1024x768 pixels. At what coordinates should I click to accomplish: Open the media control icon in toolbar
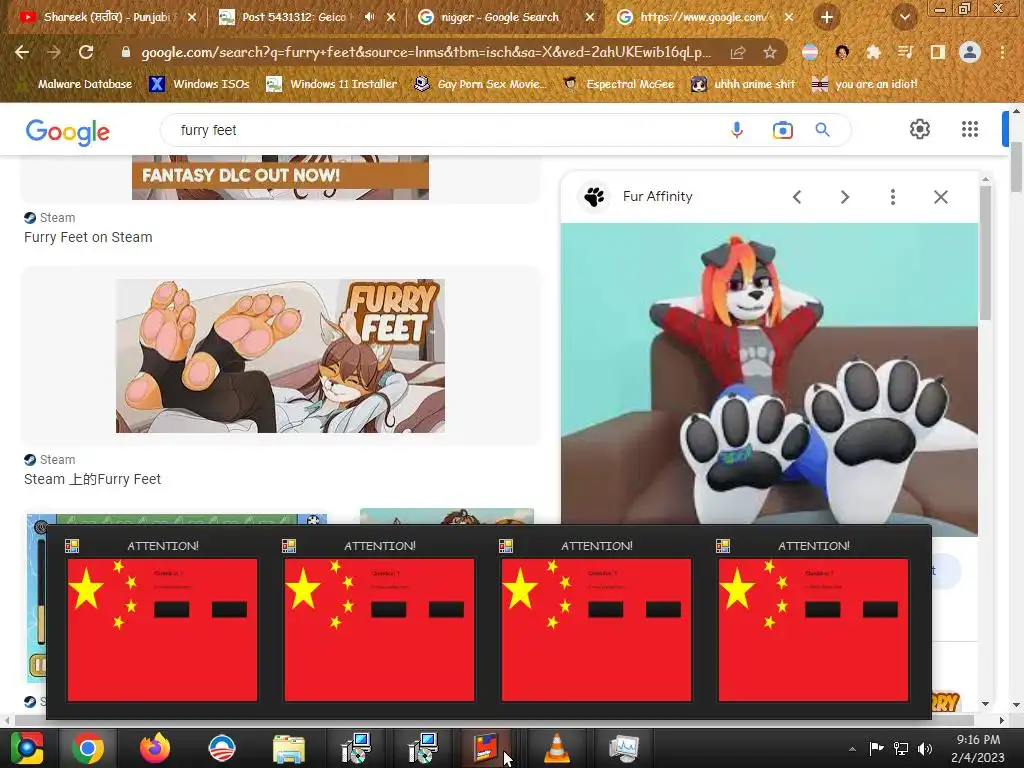905,52
